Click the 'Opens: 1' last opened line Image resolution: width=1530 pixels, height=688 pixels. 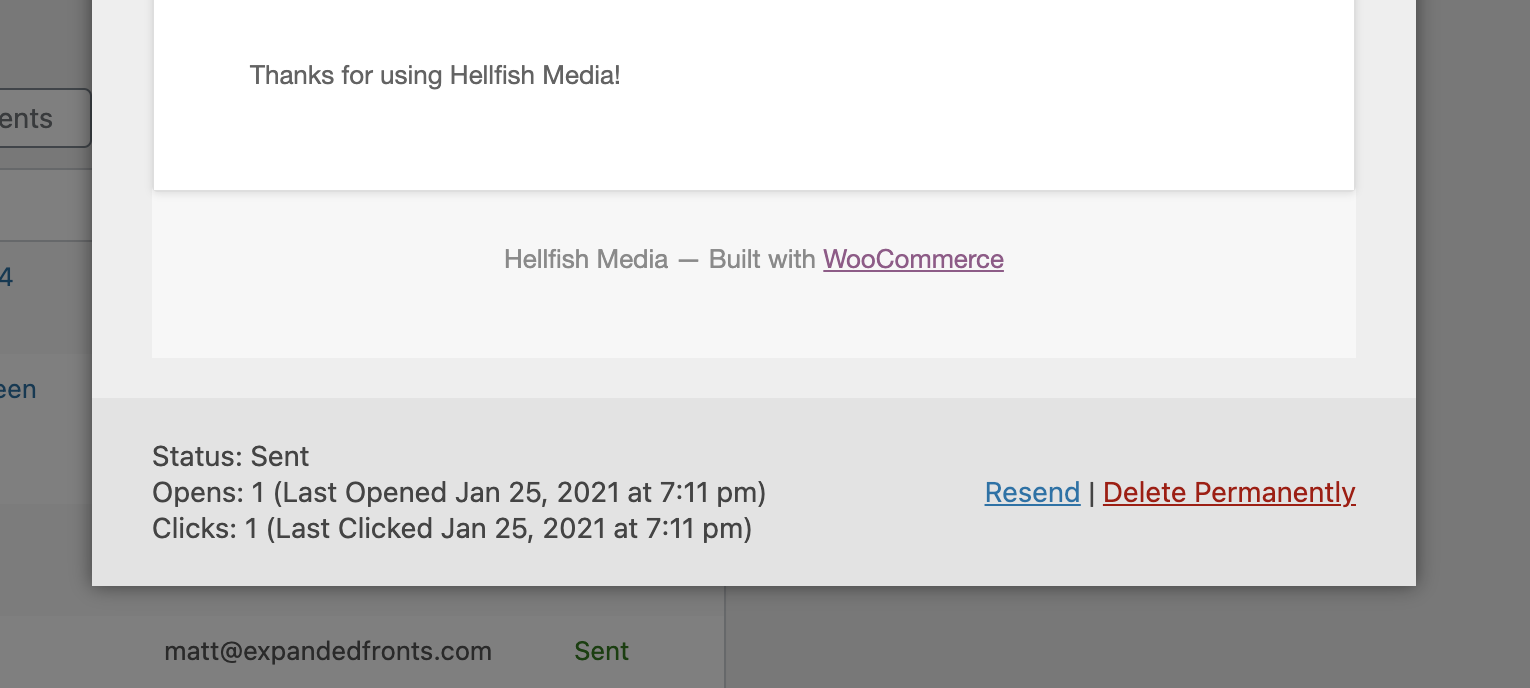click(459, 492)
